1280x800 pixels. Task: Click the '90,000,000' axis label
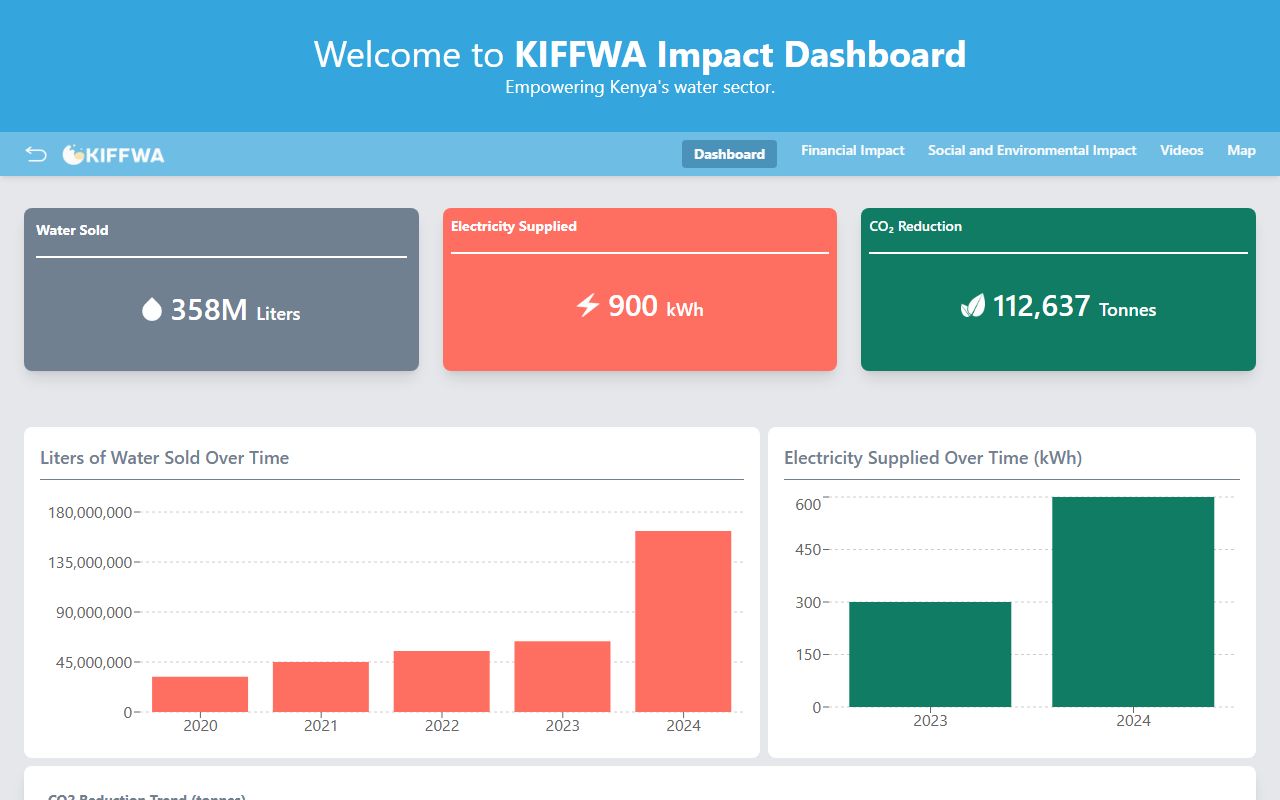94,613
